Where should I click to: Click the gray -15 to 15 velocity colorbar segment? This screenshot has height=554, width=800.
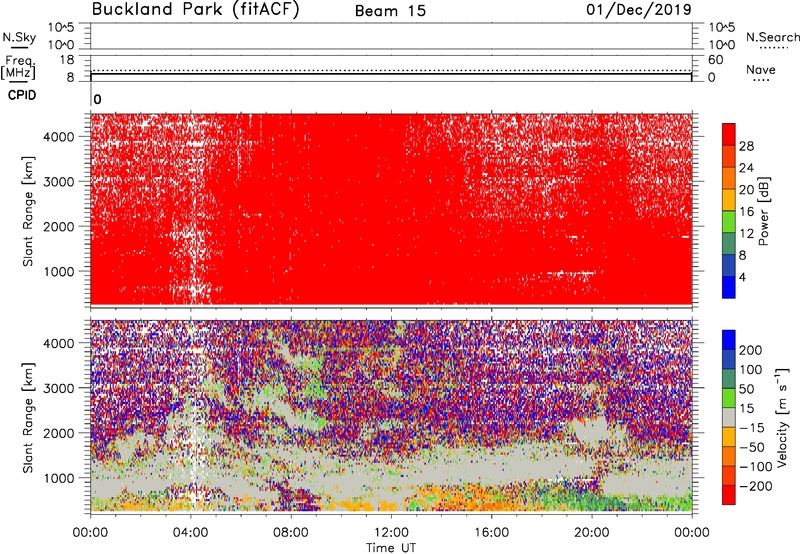[x=729, y=417]
